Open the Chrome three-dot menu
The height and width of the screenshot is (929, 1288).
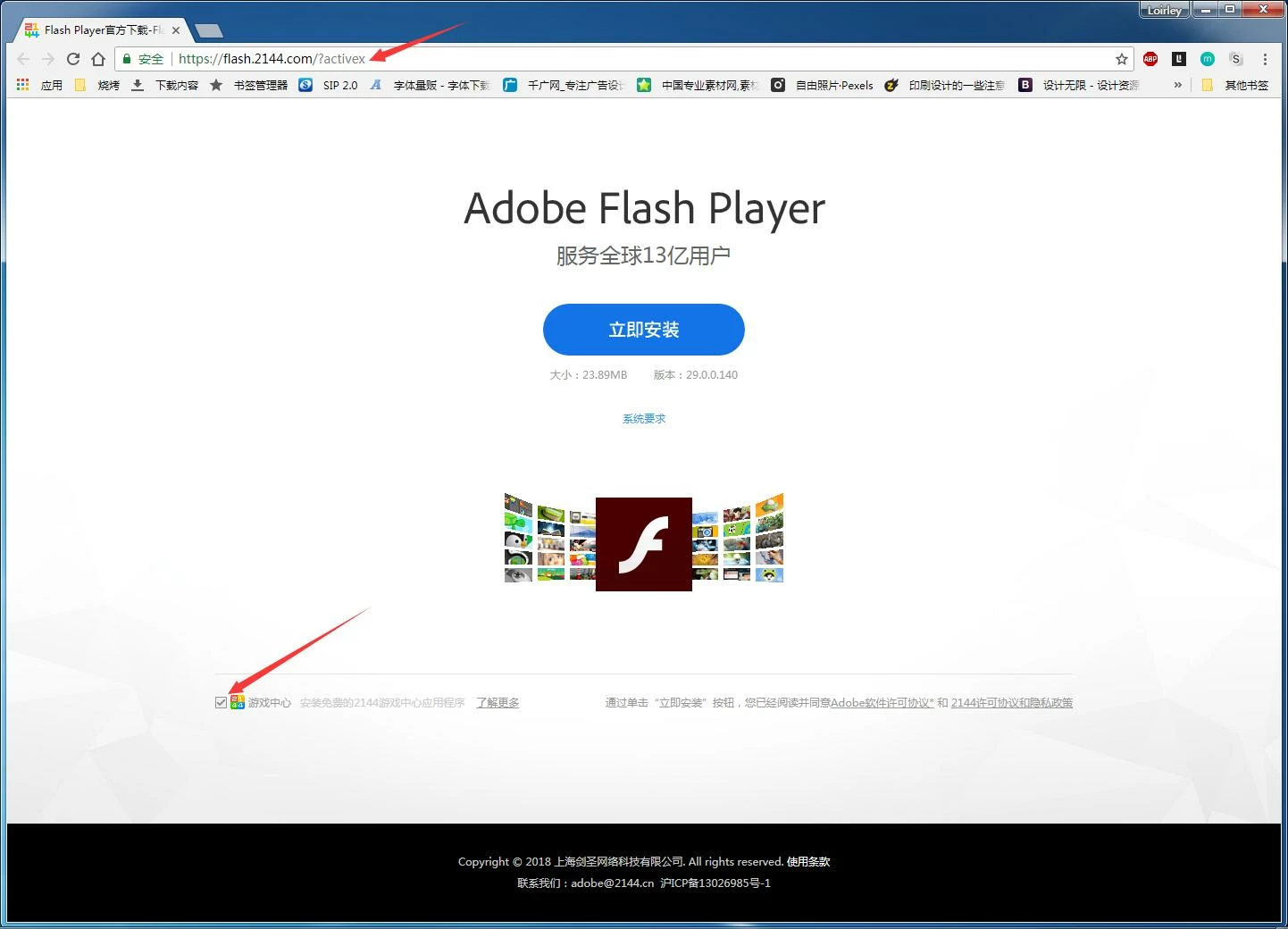tap(1265, 59)
